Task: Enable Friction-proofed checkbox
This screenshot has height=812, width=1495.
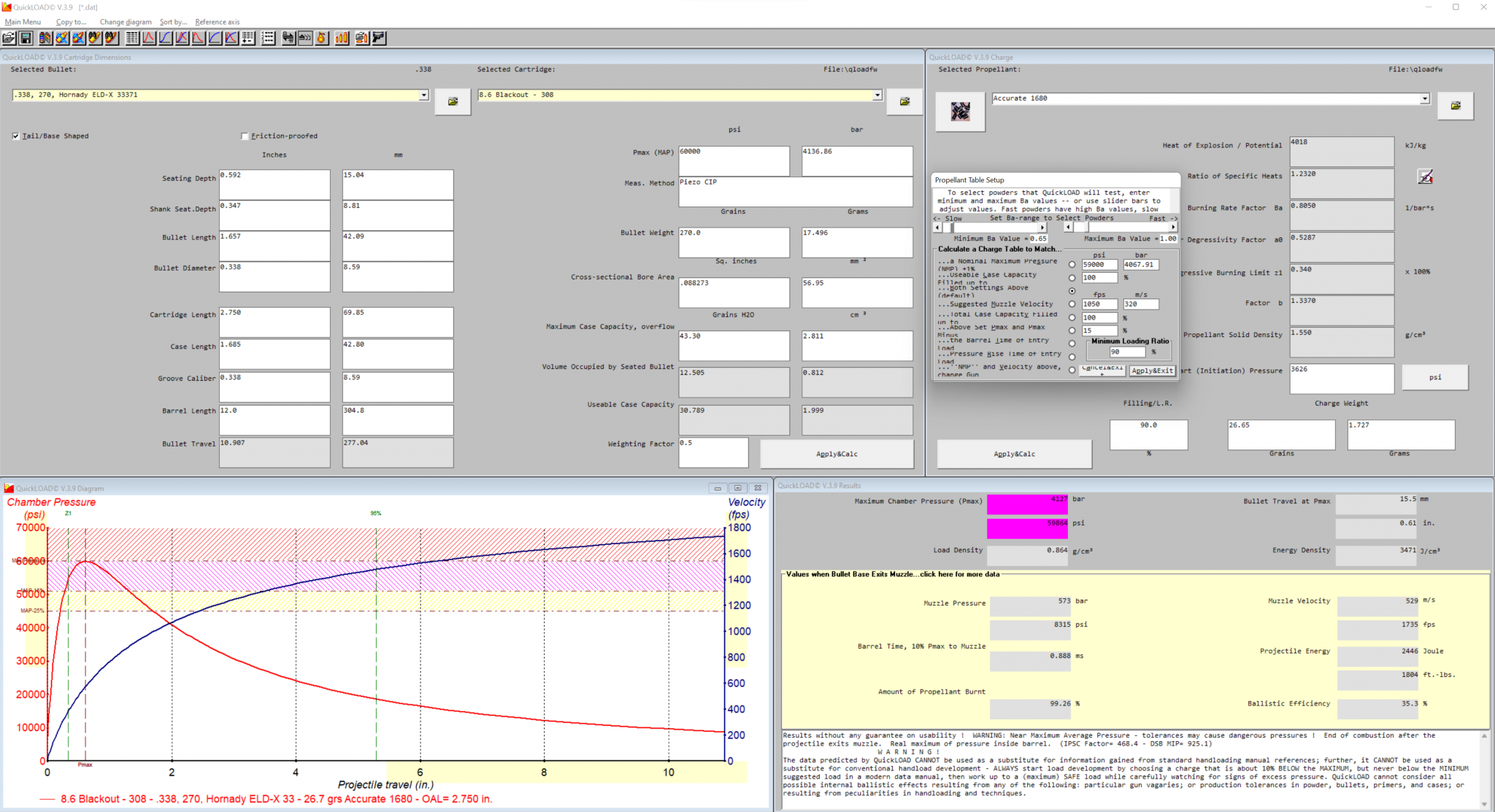Action: [x=245, y=136]
